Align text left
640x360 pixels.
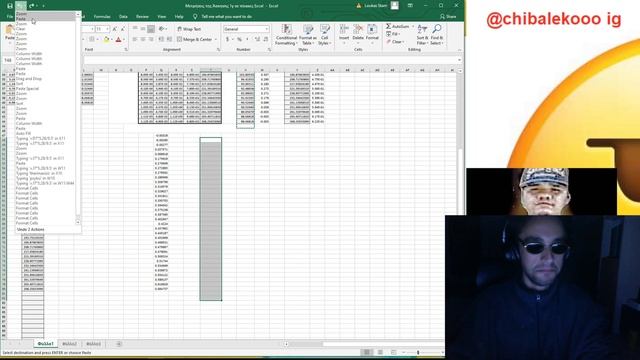click(x=135, y=39)
